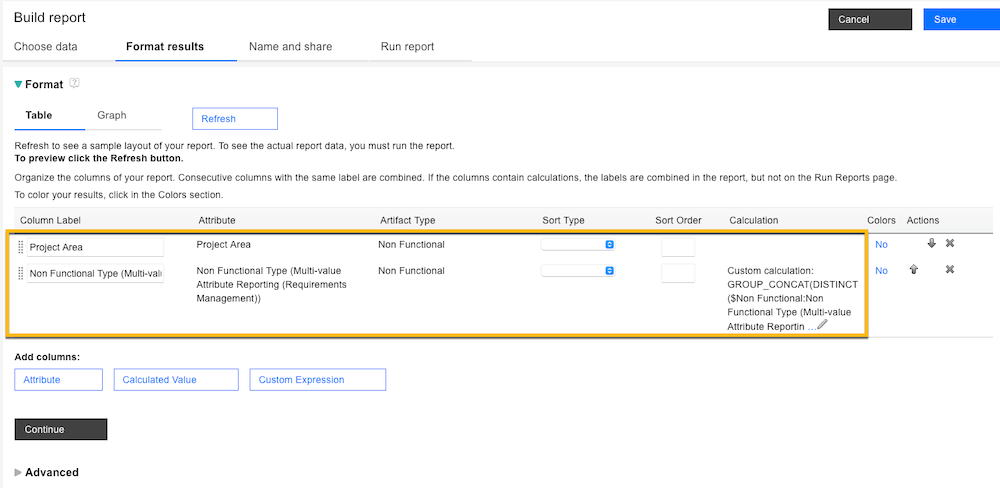Grab drag handle for Non Functional Type row
1000x488 pixels.
(21, 273)
